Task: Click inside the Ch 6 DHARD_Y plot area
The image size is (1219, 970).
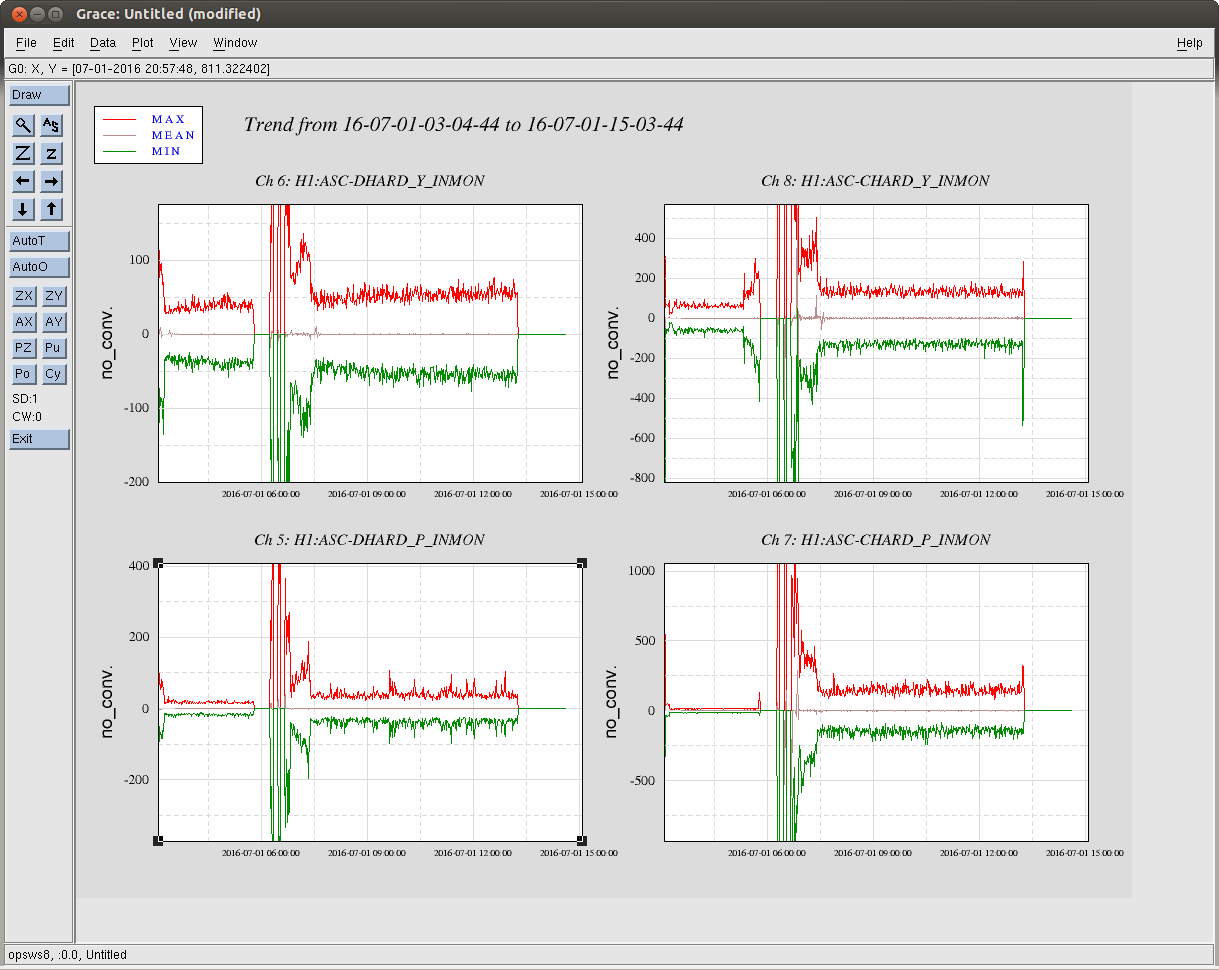Action: pos(370,343)
